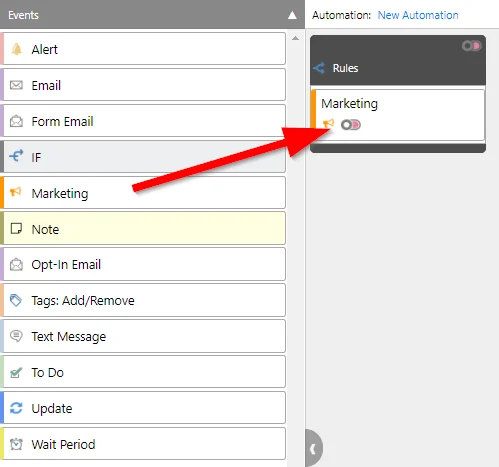Select the Form Email event
This screenshot has width=499, height=467.
click(143, 121)
